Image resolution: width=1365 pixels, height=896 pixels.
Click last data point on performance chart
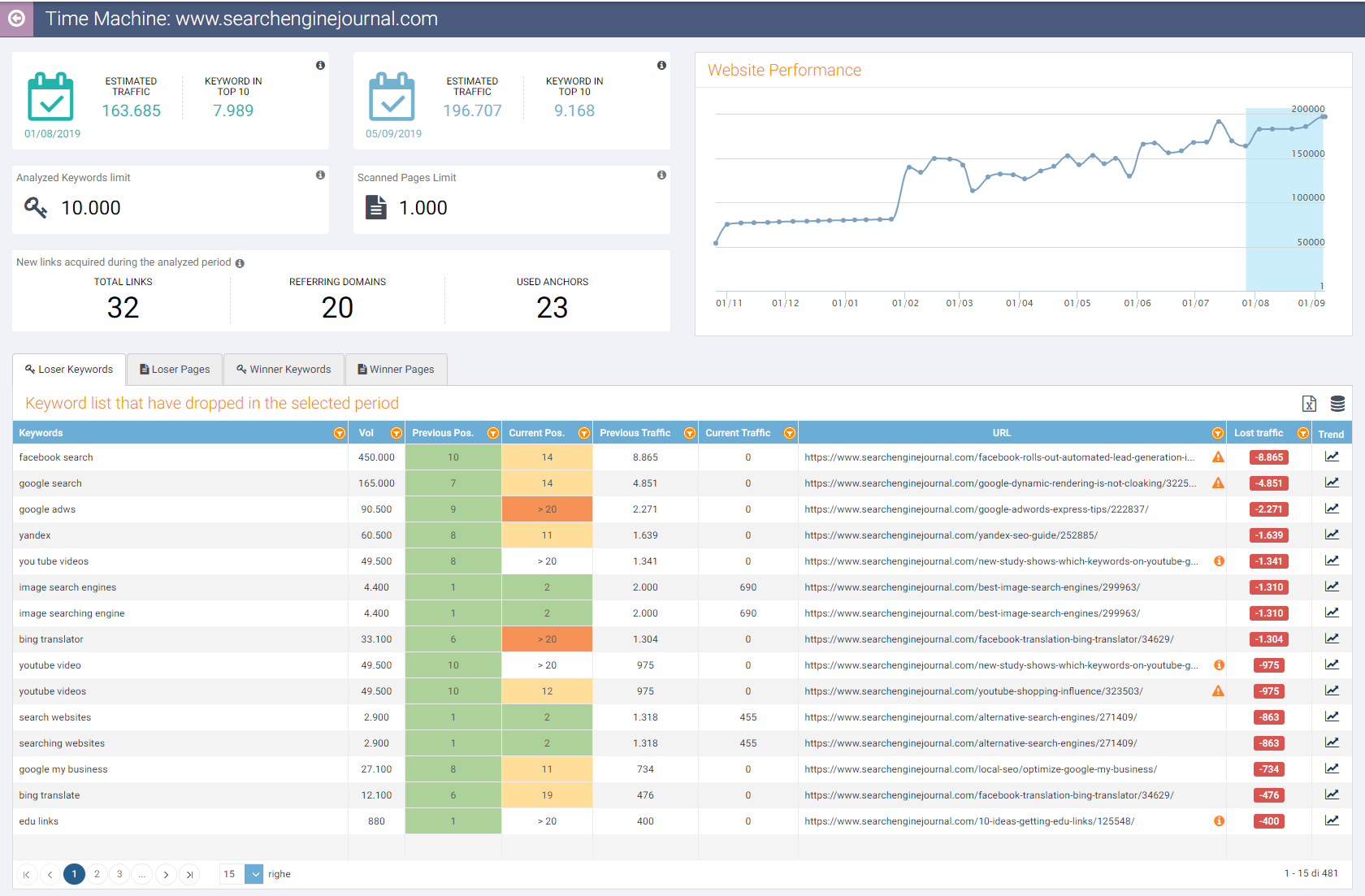pos(1324,117)
